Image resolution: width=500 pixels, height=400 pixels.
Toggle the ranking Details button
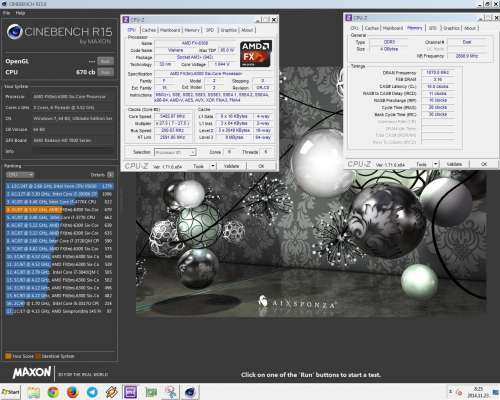[110, 175]
